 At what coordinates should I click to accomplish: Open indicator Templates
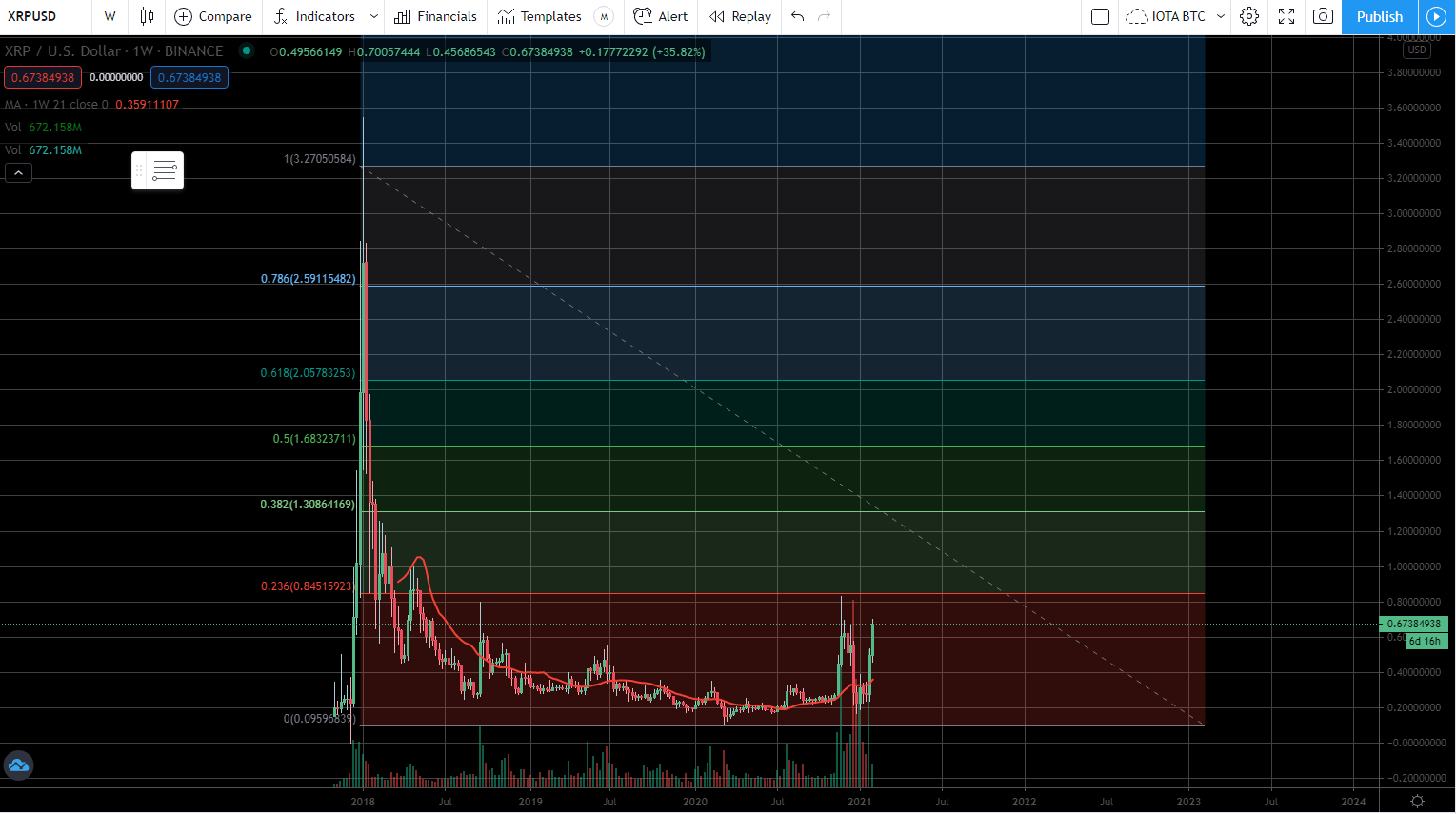[539, 16]
